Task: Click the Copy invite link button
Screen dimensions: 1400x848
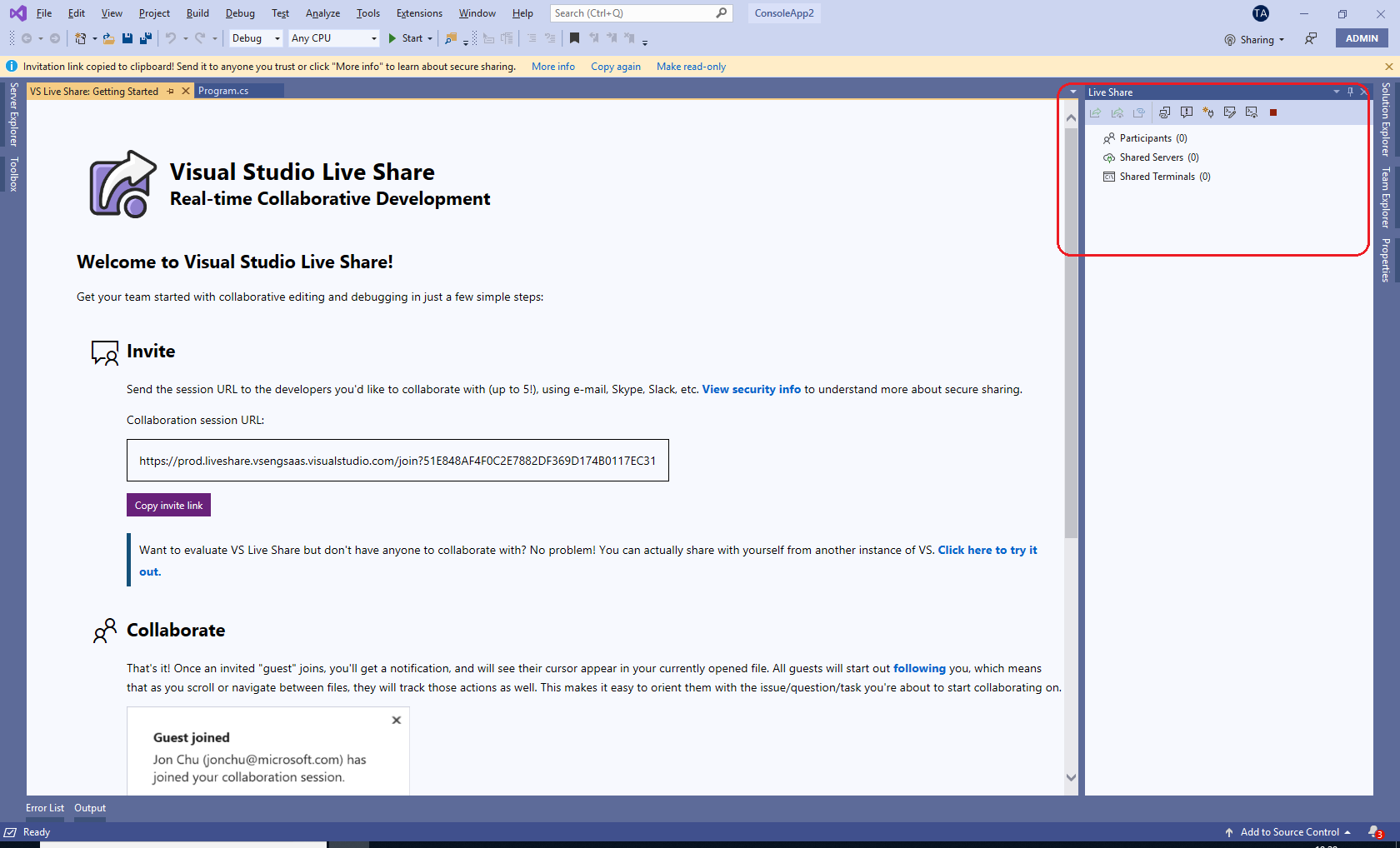Action: click(x=168, y=506)
